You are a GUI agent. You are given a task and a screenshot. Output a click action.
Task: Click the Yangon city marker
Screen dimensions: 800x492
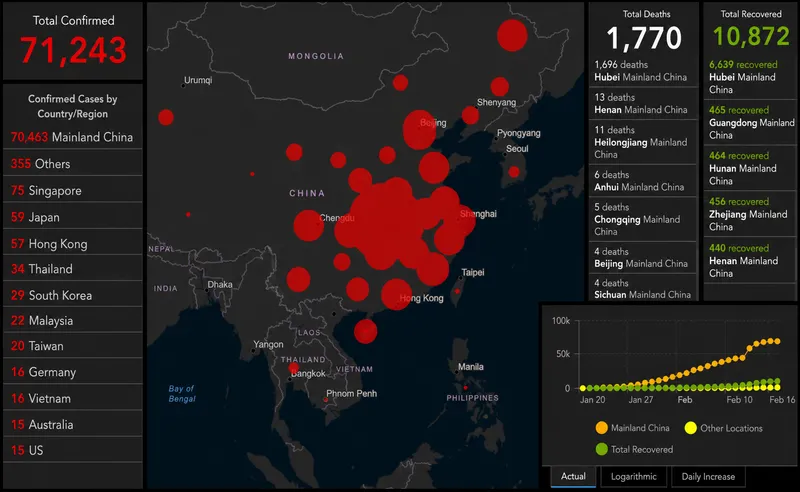(254, 351)
